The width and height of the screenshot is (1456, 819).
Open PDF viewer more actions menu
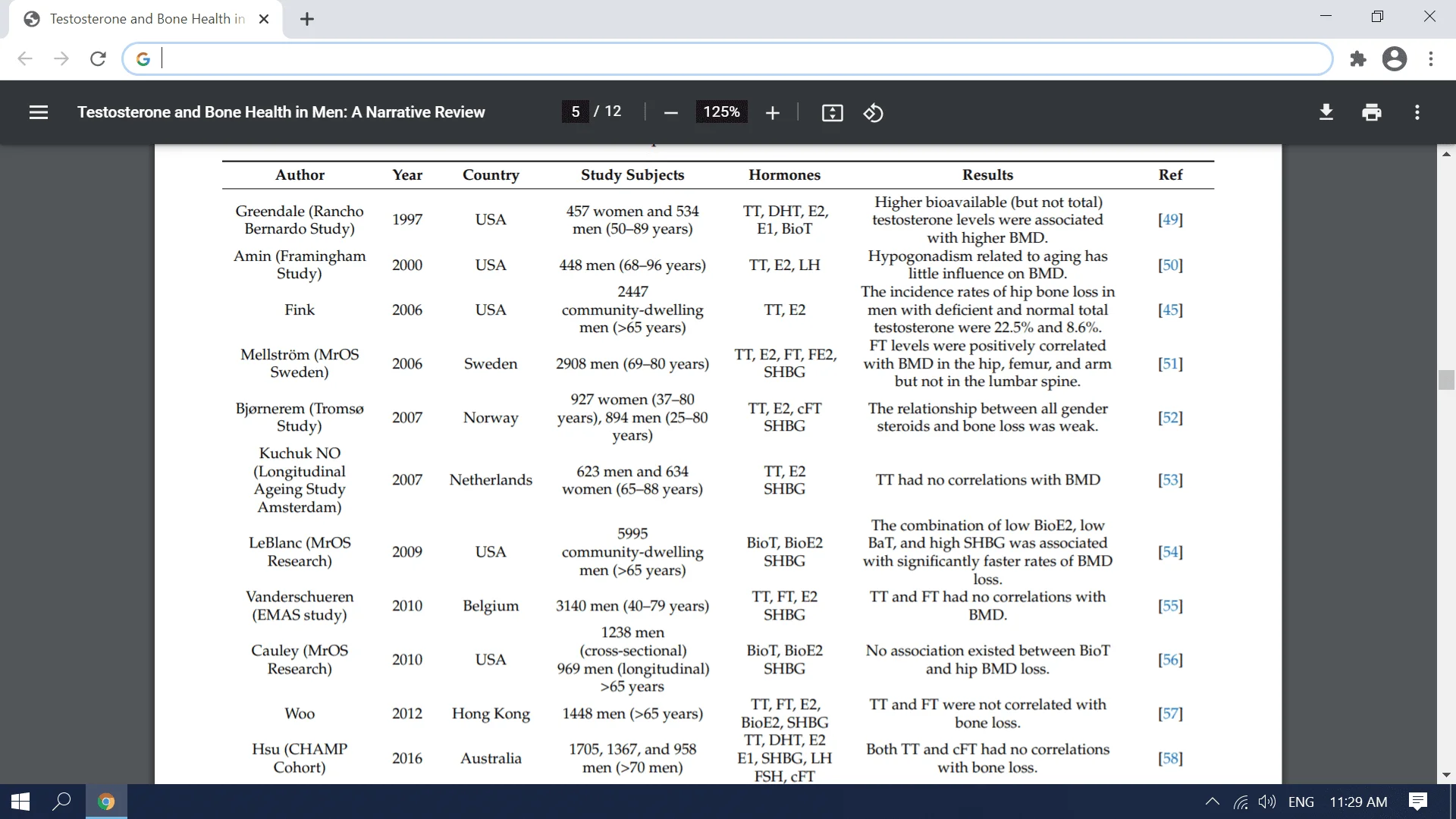click(1417, 112)
